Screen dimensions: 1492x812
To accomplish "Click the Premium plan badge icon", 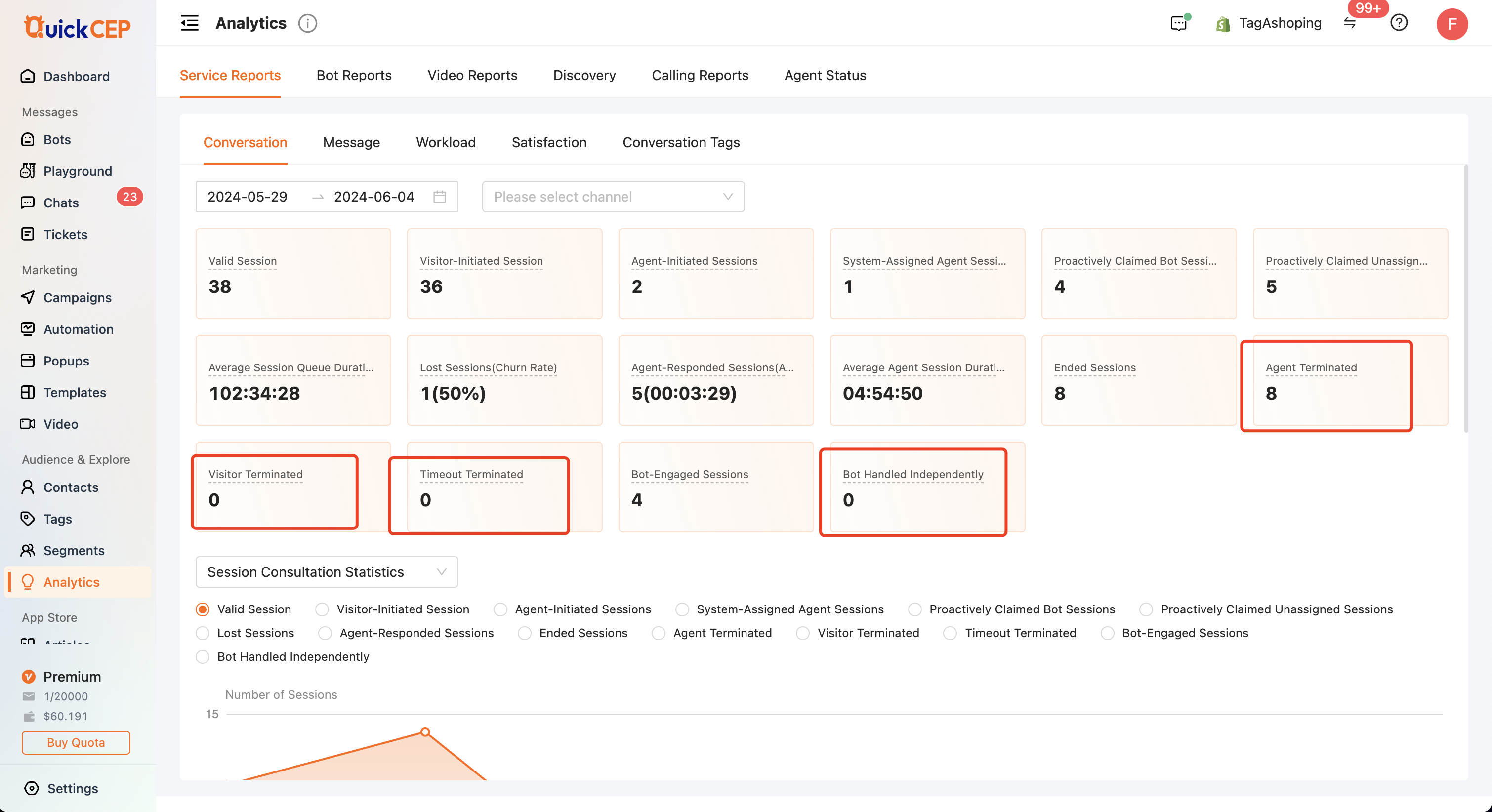I will tap(28, 677).
